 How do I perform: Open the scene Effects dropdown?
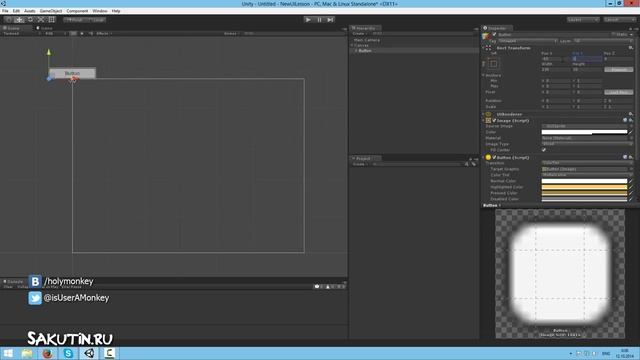pyautogui.click(x=104, y=33)
